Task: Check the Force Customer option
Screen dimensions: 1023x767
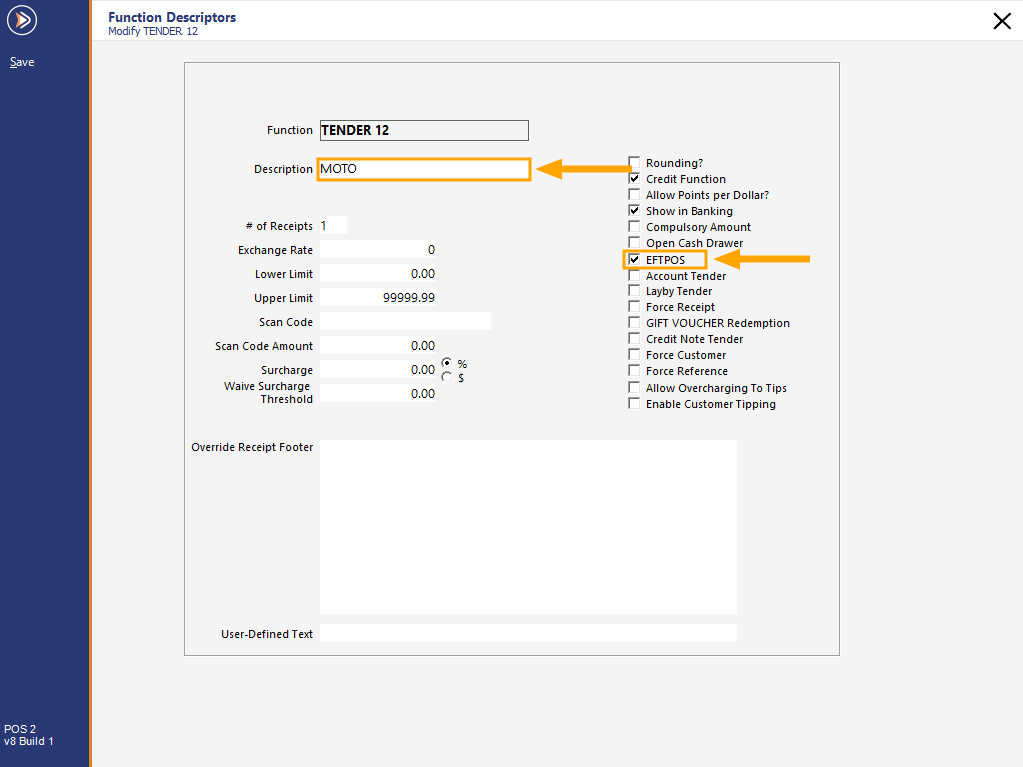Action: coord(634,354)
